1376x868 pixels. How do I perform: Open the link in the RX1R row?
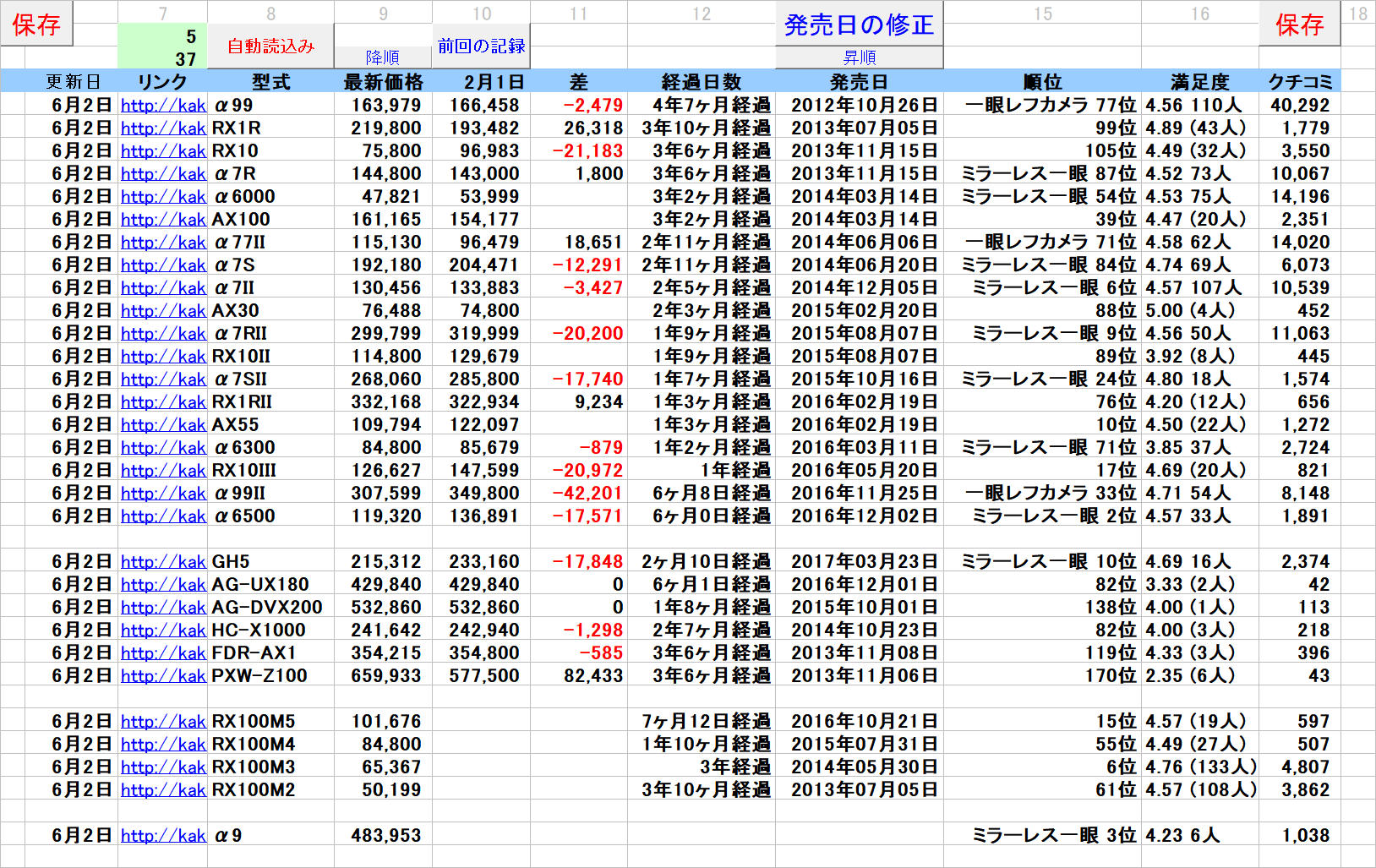click(163, 128)
